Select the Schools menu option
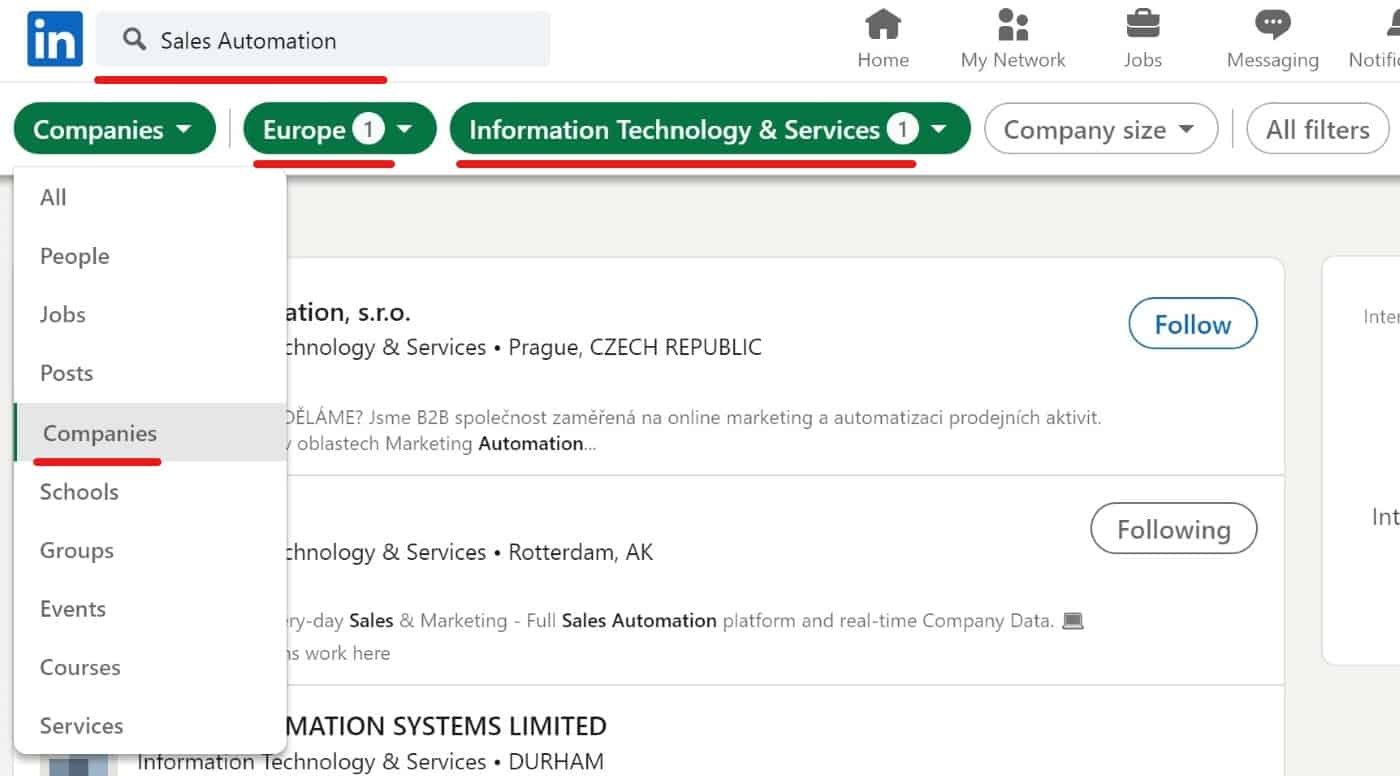This screenshot has height=776, width=1400. 79,492
